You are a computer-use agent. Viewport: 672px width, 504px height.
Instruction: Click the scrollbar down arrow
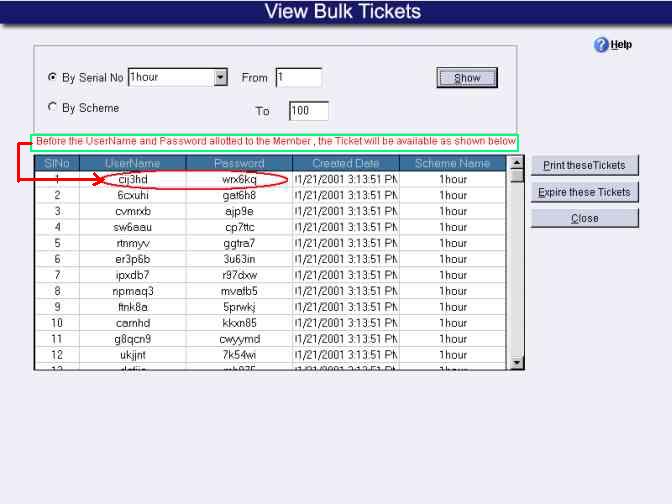coord(517,362)
